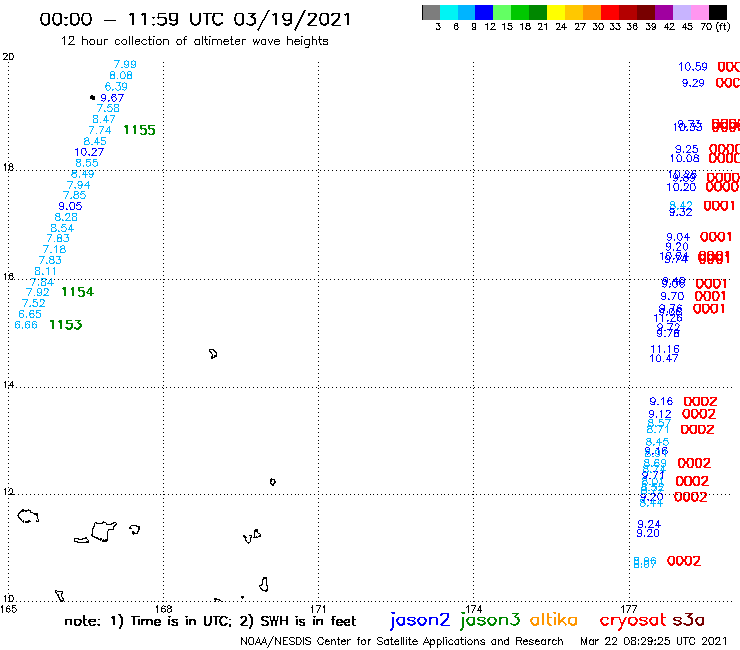
Task: Click the green time label 1154
Action: click(77, 292)
